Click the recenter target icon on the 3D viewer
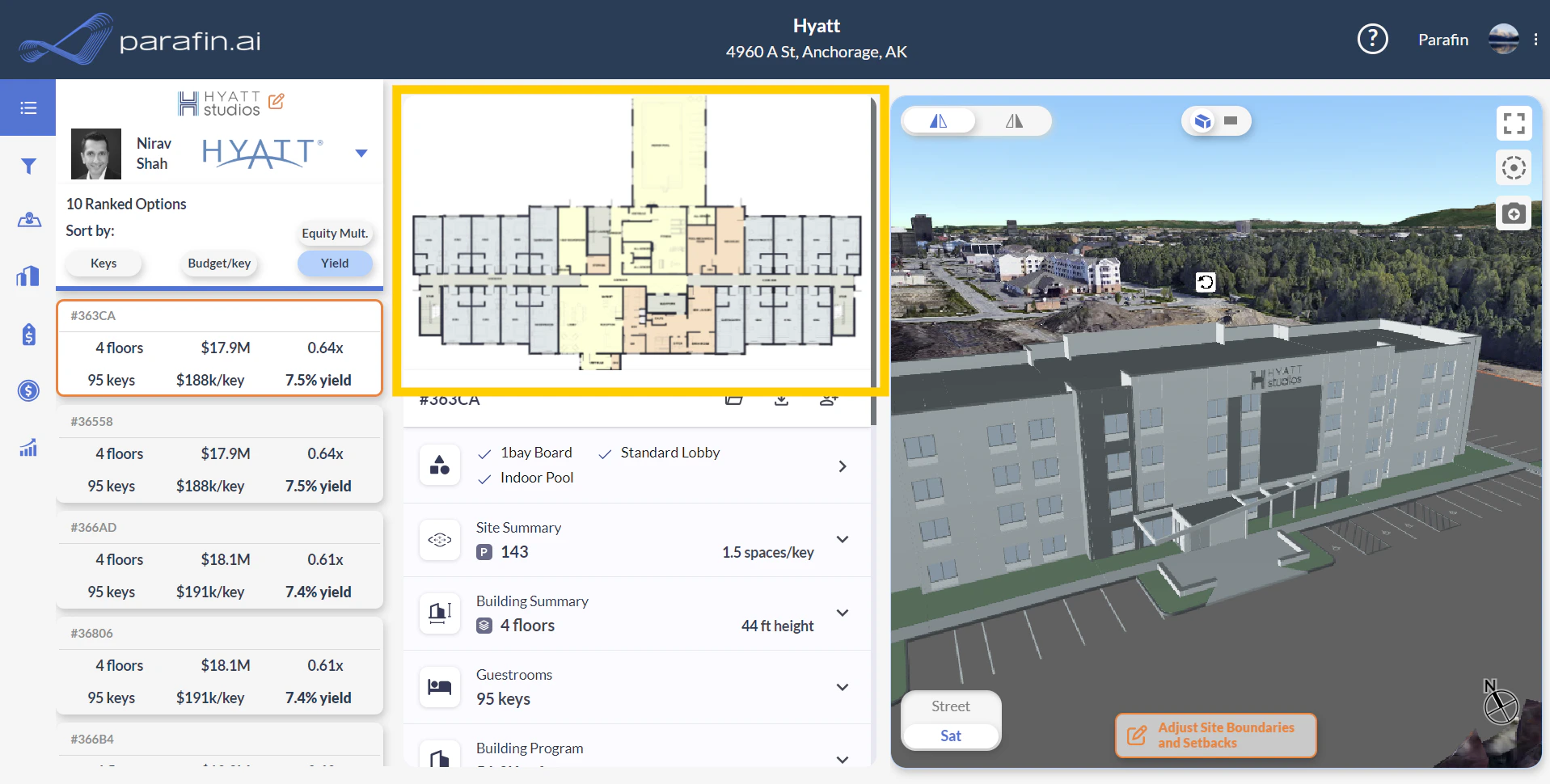This screenshot has height=784, width=1550. pyautogui.click(x=1514, y=167)
